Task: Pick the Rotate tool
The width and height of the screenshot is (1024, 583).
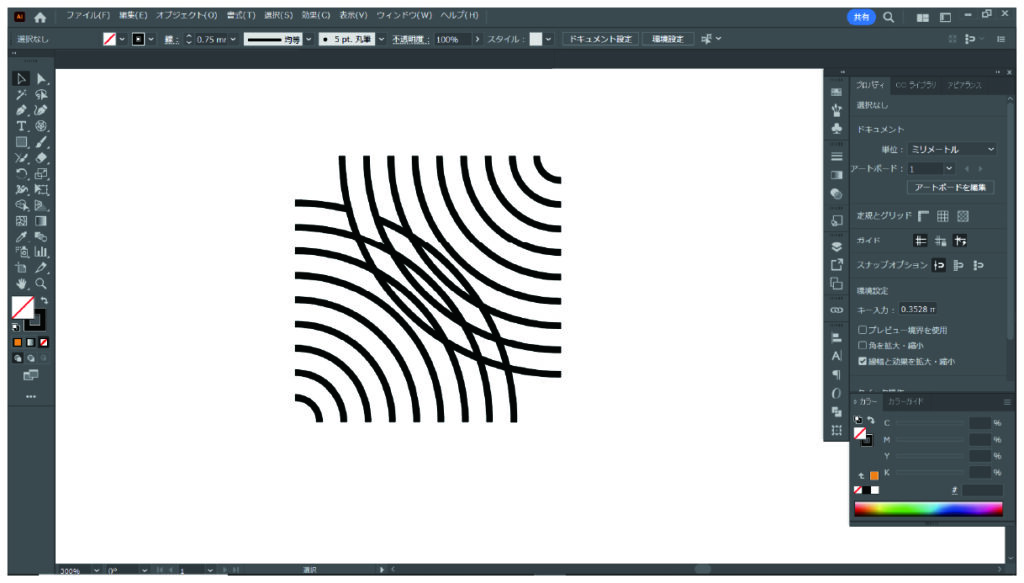Action: tap(21, 174)
